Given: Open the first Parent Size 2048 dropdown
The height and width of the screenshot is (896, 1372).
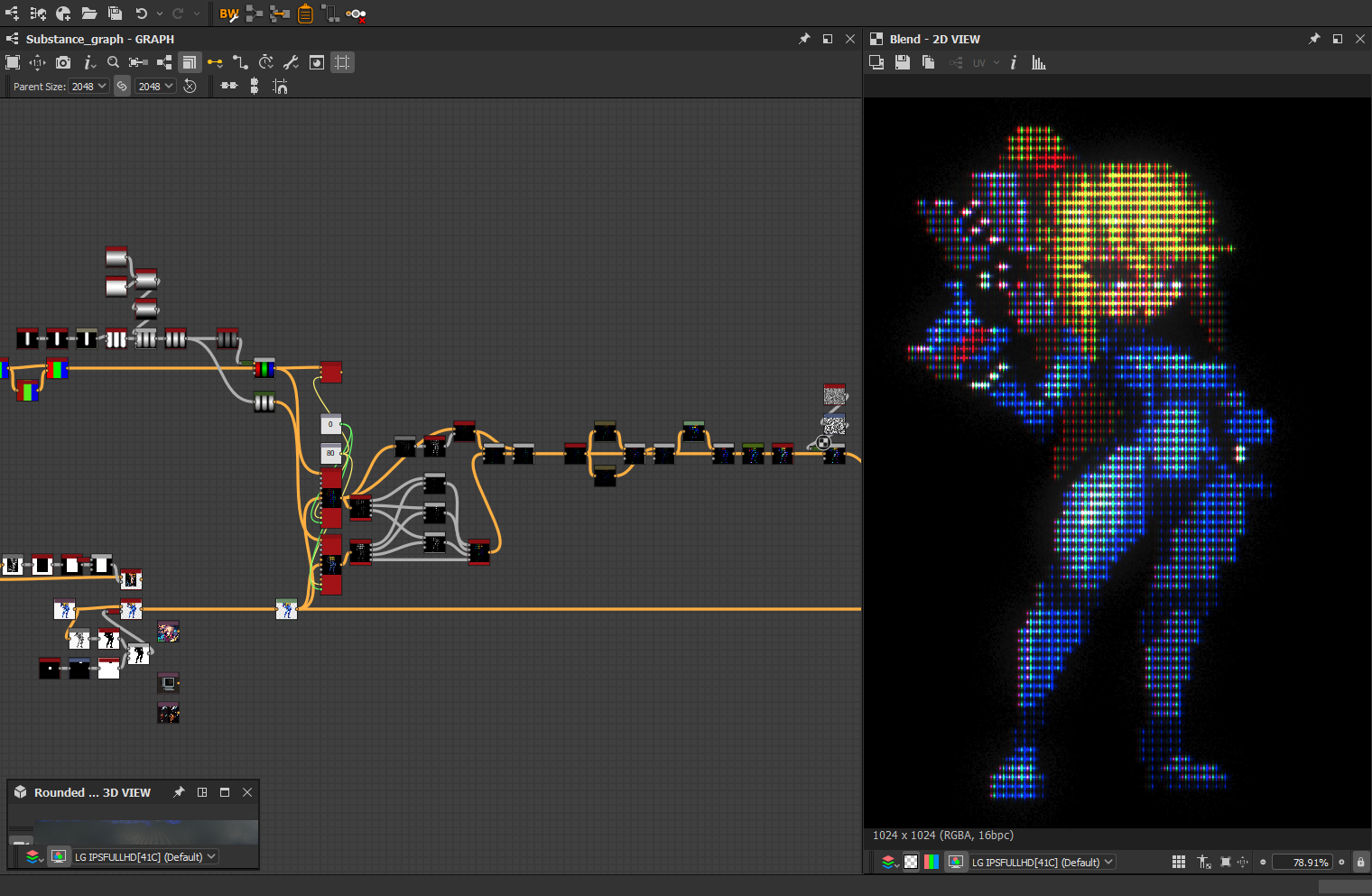Looking at the screenshot, I should coord(88,86).
